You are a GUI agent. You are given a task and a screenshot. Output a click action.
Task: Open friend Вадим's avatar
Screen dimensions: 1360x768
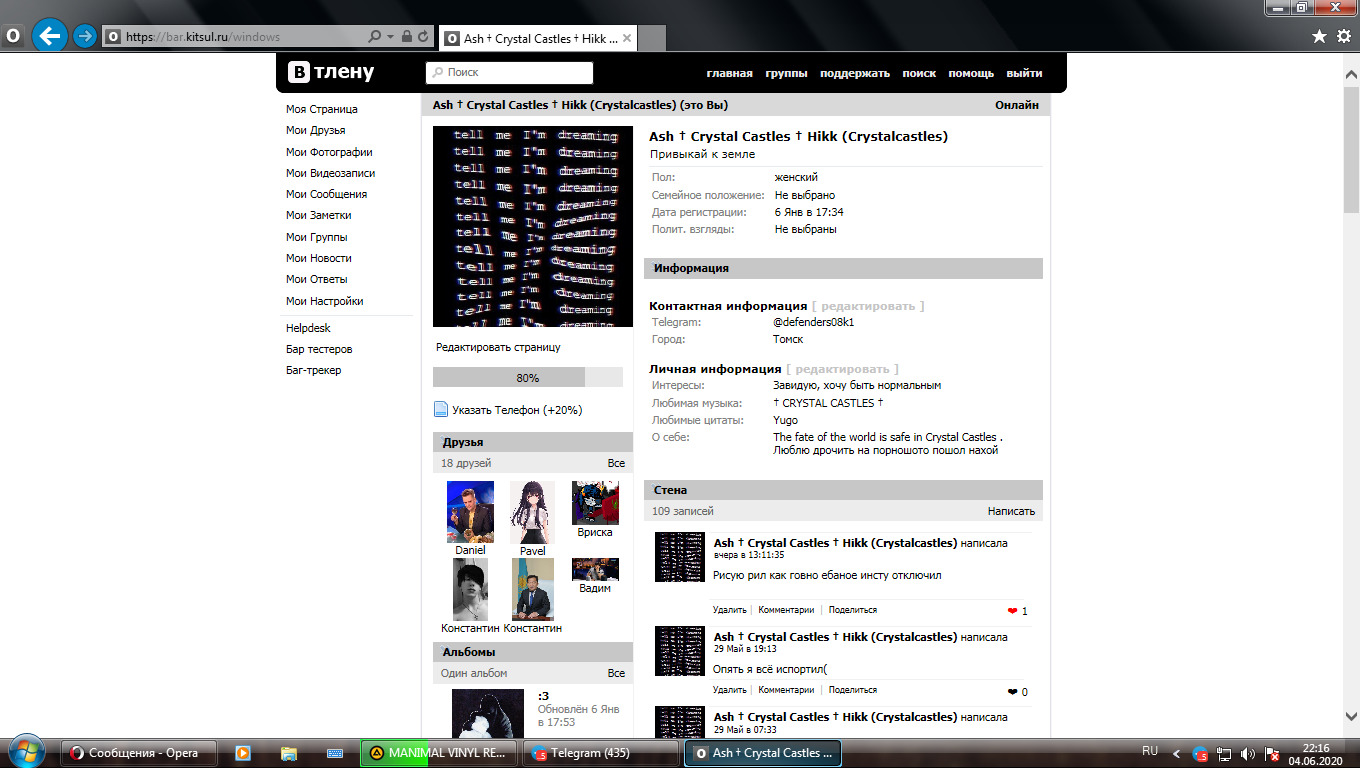[595, 569]
